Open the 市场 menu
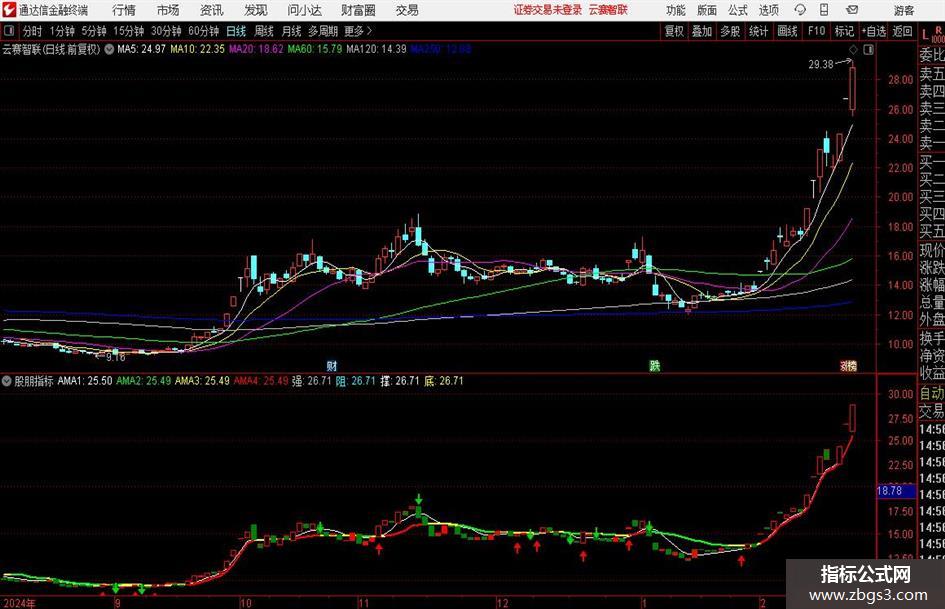The image size is (945, 609). click(x=168, y=10)
